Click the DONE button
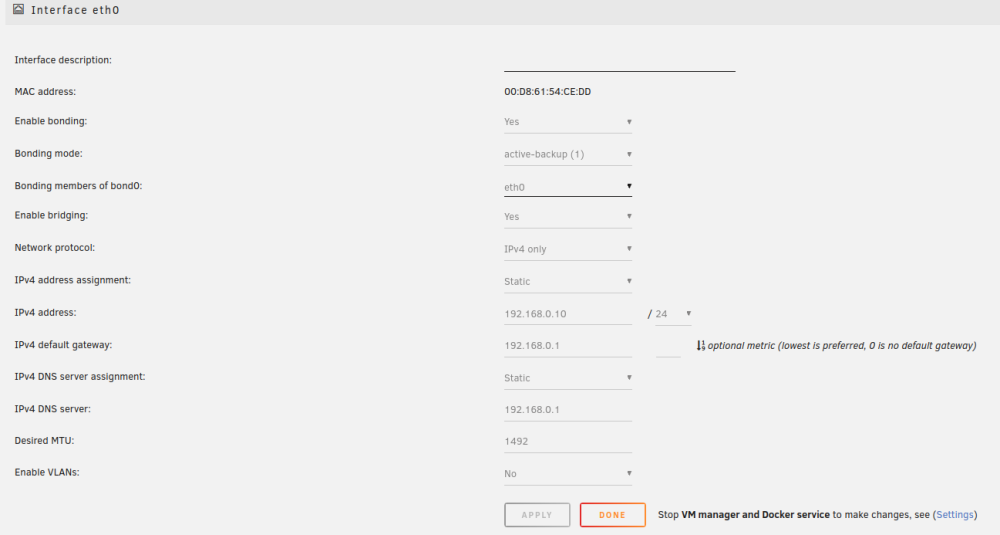 [612, 515]
